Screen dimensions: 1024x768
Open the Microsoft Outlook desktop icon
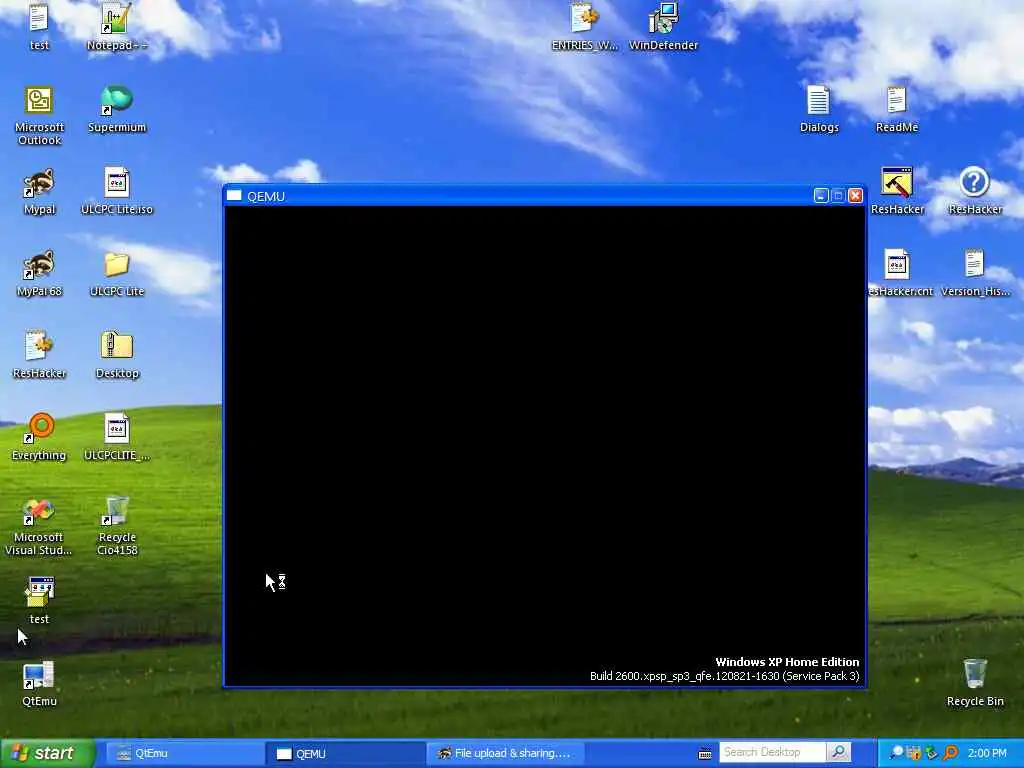[39, 116]
